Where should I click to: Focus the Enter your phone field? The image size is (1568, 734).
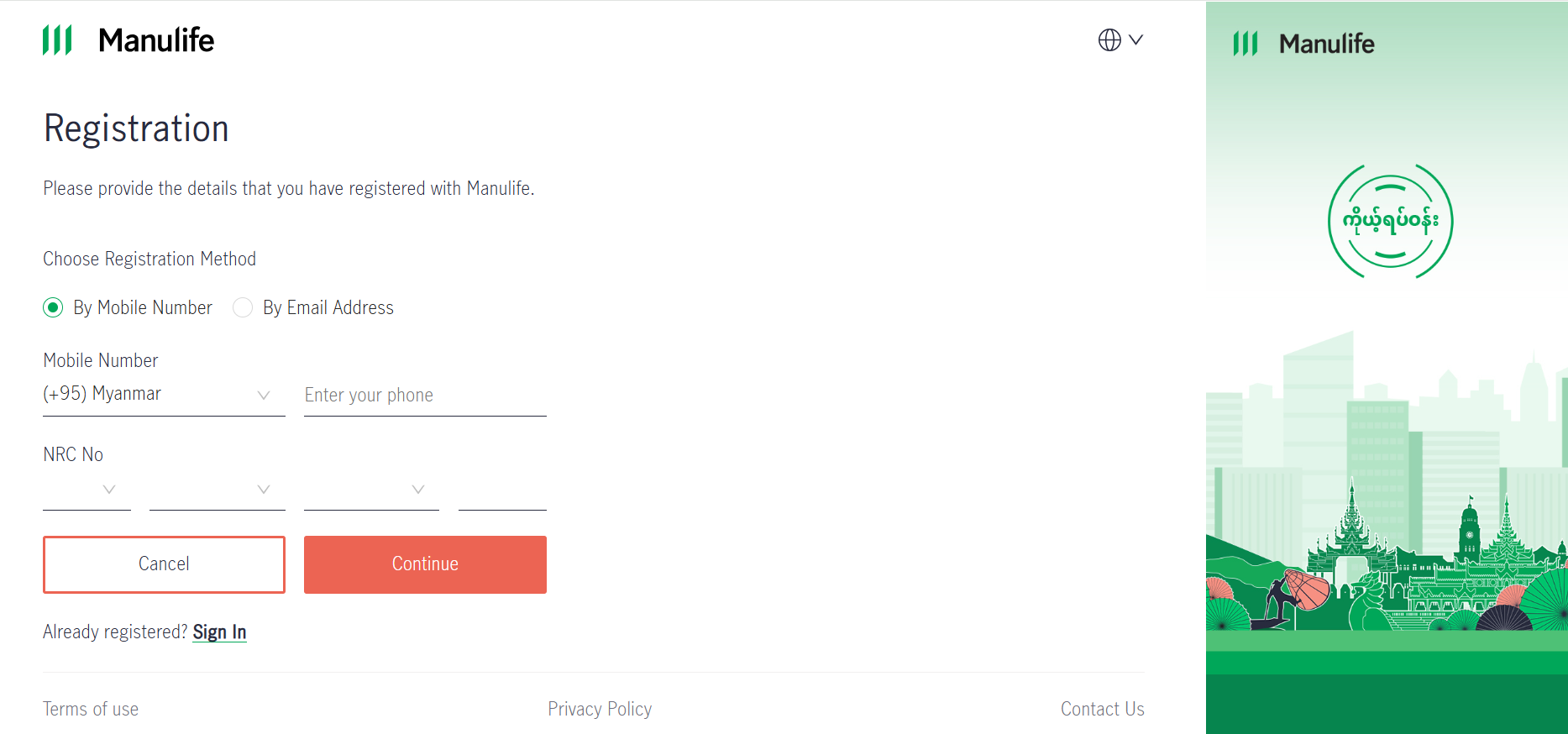click(x=425, y=395)
